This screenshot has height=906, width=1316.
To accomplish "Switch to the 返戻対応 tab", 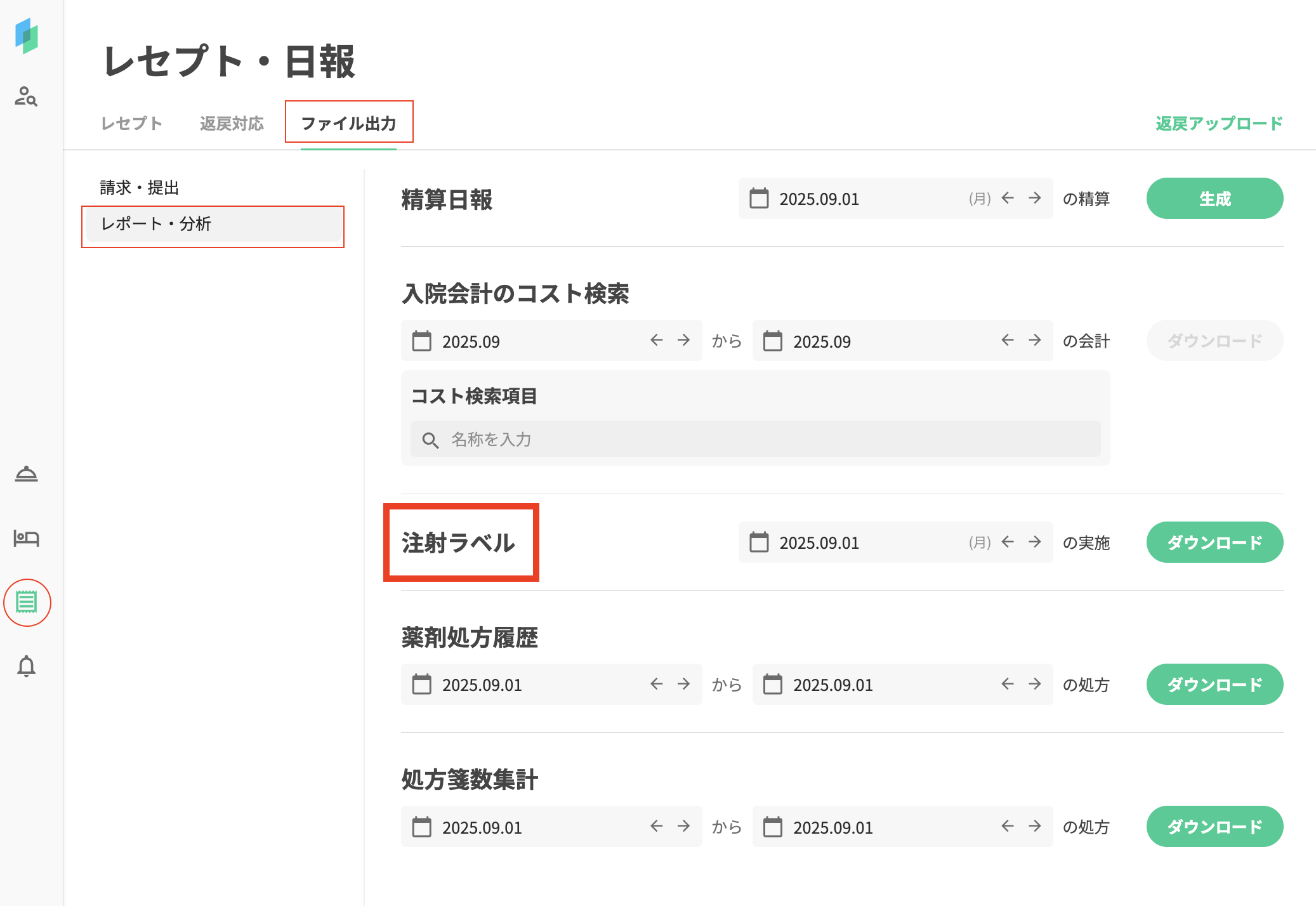I will point(232,123).
